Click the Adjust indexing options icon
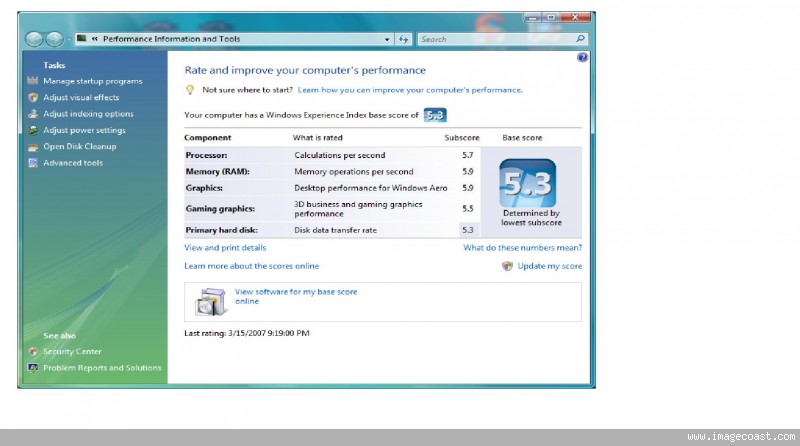Viewport: 800px width, 446px height. click(33, 114)
